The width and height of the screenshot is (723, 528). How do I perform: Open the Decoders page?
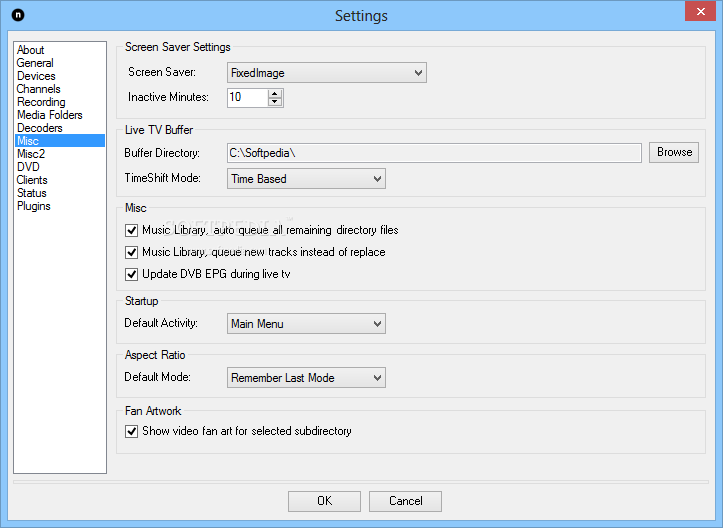point(40,128)
